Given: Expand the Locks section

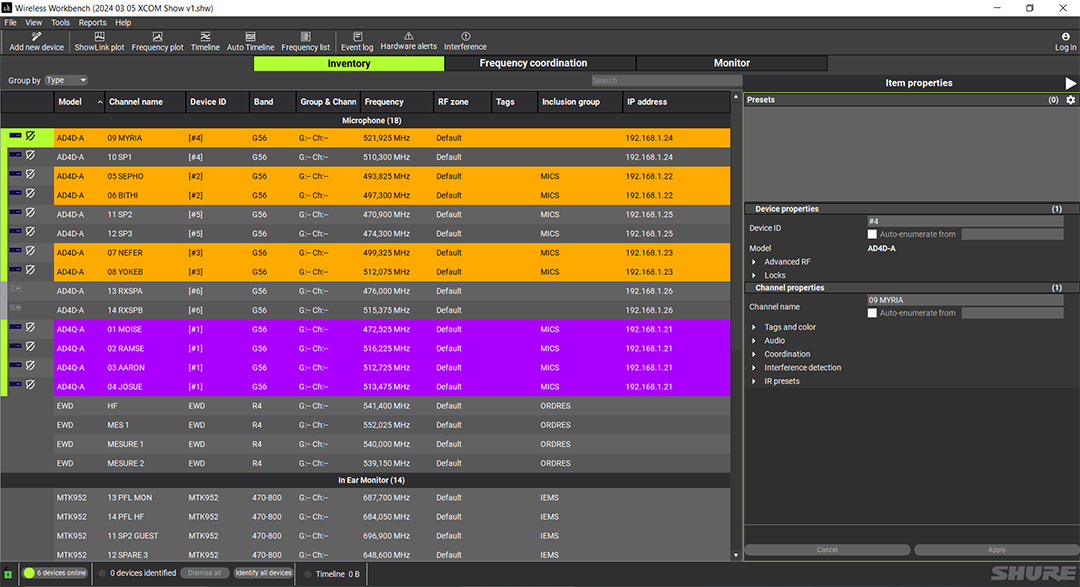Looking at the screenshot, I should [x=754, y=275].
